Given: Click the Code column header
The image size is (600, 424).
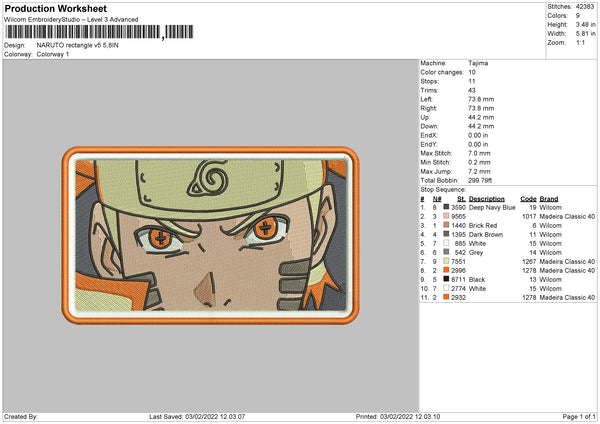Looking at the screenshot, I should (528, 199).
